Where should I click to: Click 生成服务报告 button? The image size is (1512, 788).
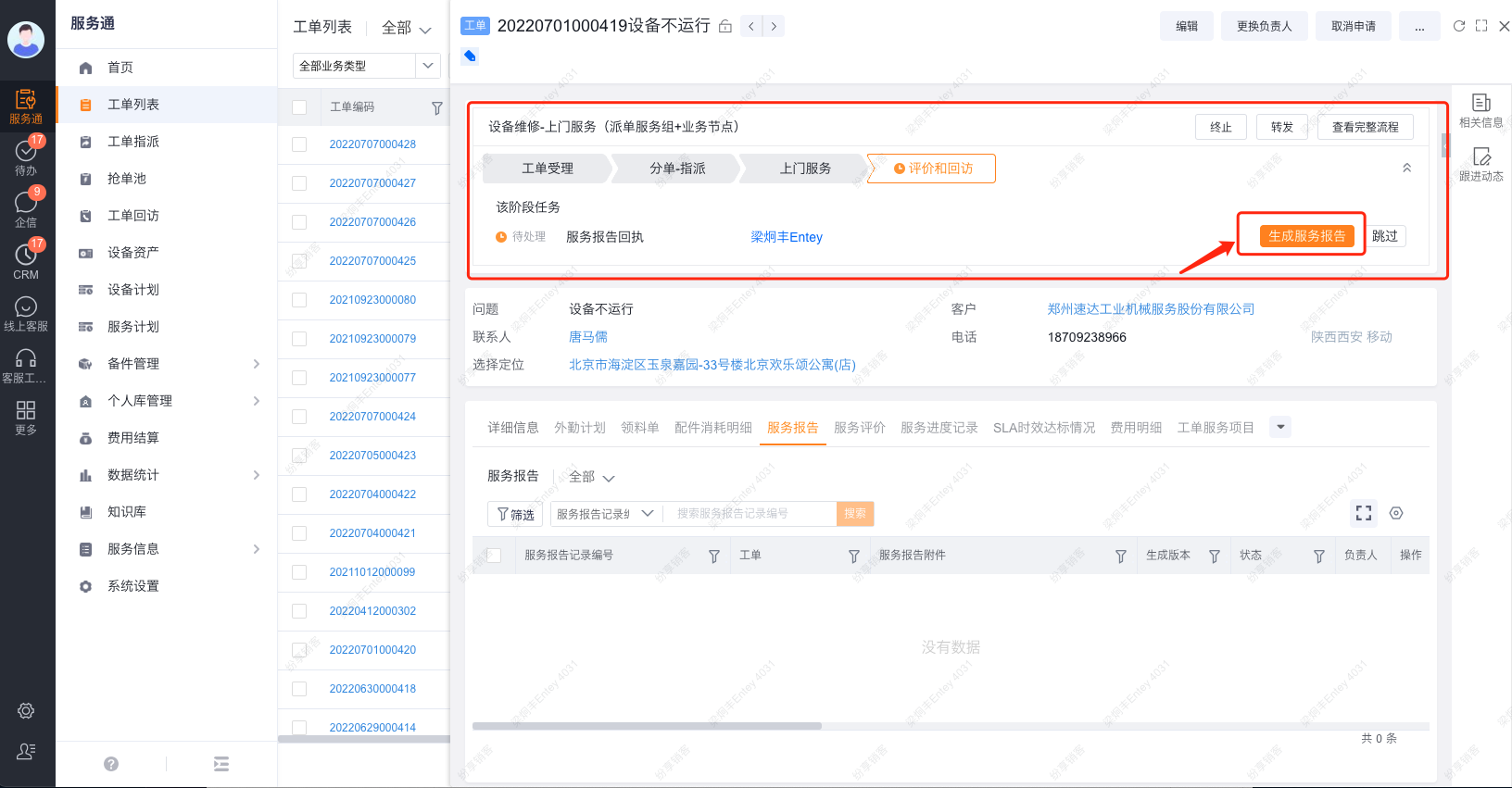[x=1306, y=236]
